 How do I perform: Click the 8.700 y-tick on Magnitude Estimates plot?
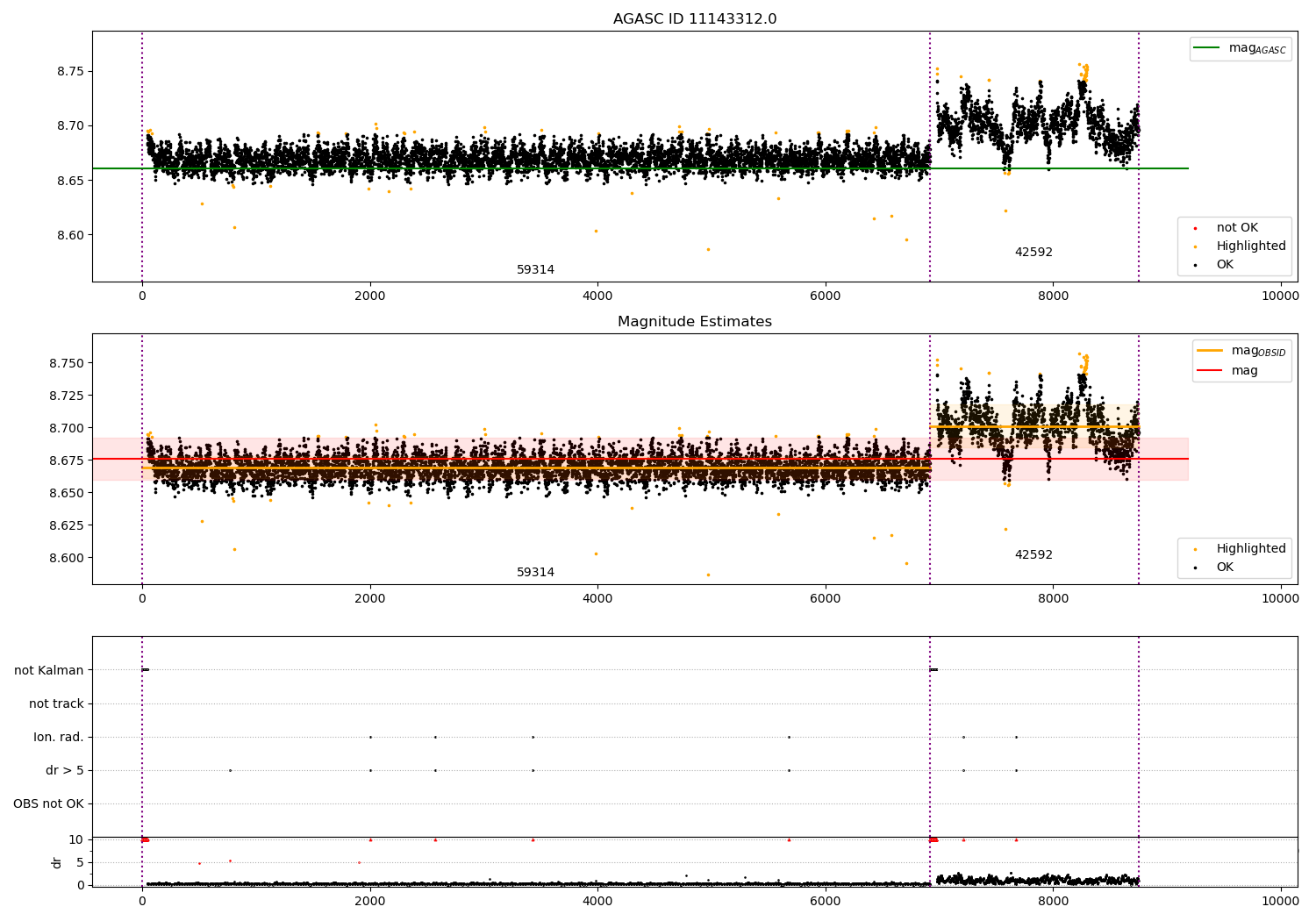[68, 428]
